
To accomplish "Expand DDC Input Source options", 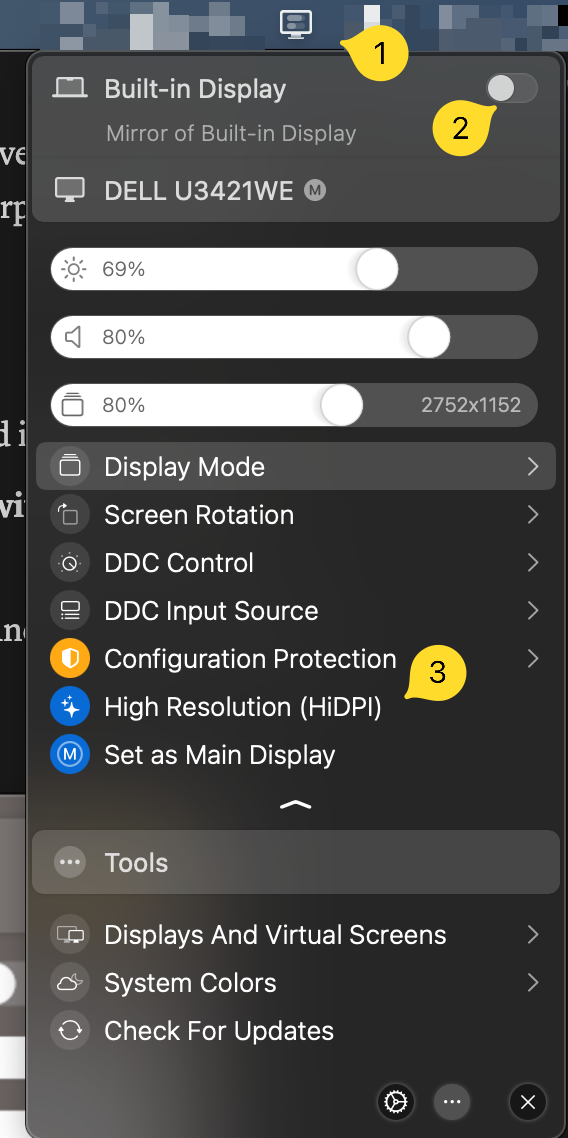I will coord(295,610).
